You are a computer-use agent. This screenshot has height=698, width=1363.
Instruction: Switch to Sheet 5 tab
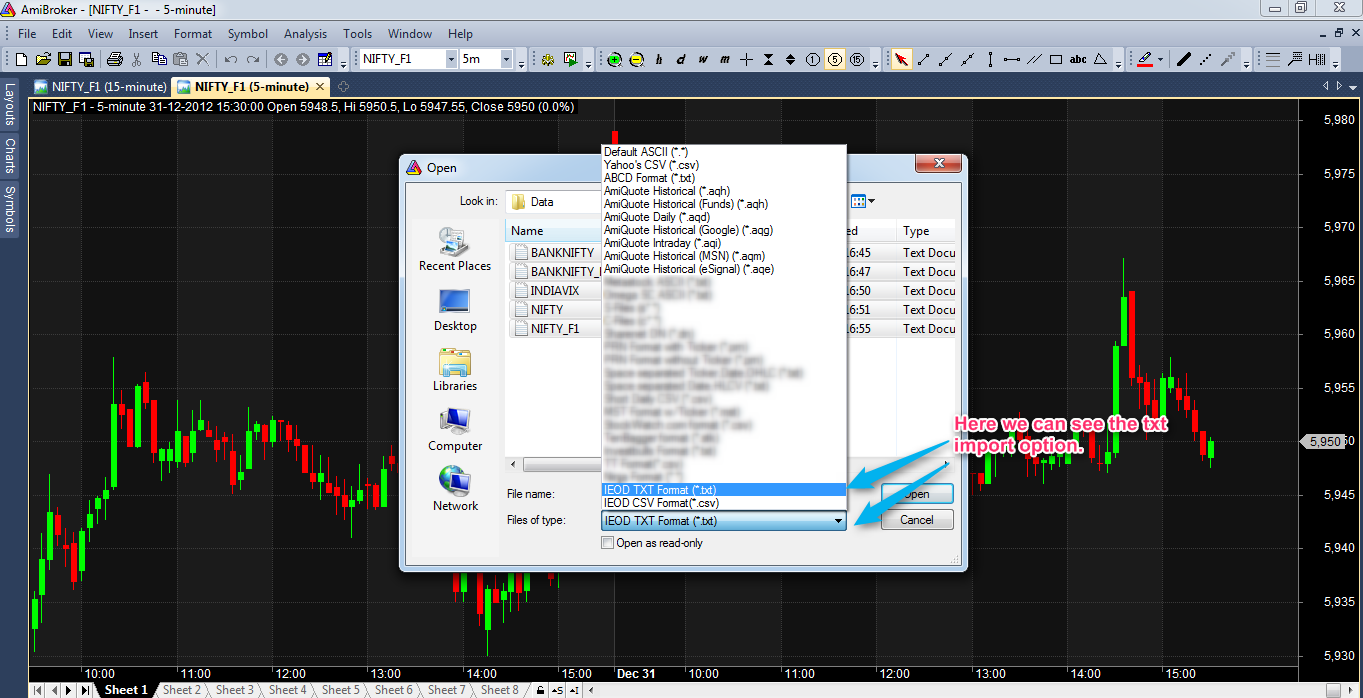tap(340, 690)
